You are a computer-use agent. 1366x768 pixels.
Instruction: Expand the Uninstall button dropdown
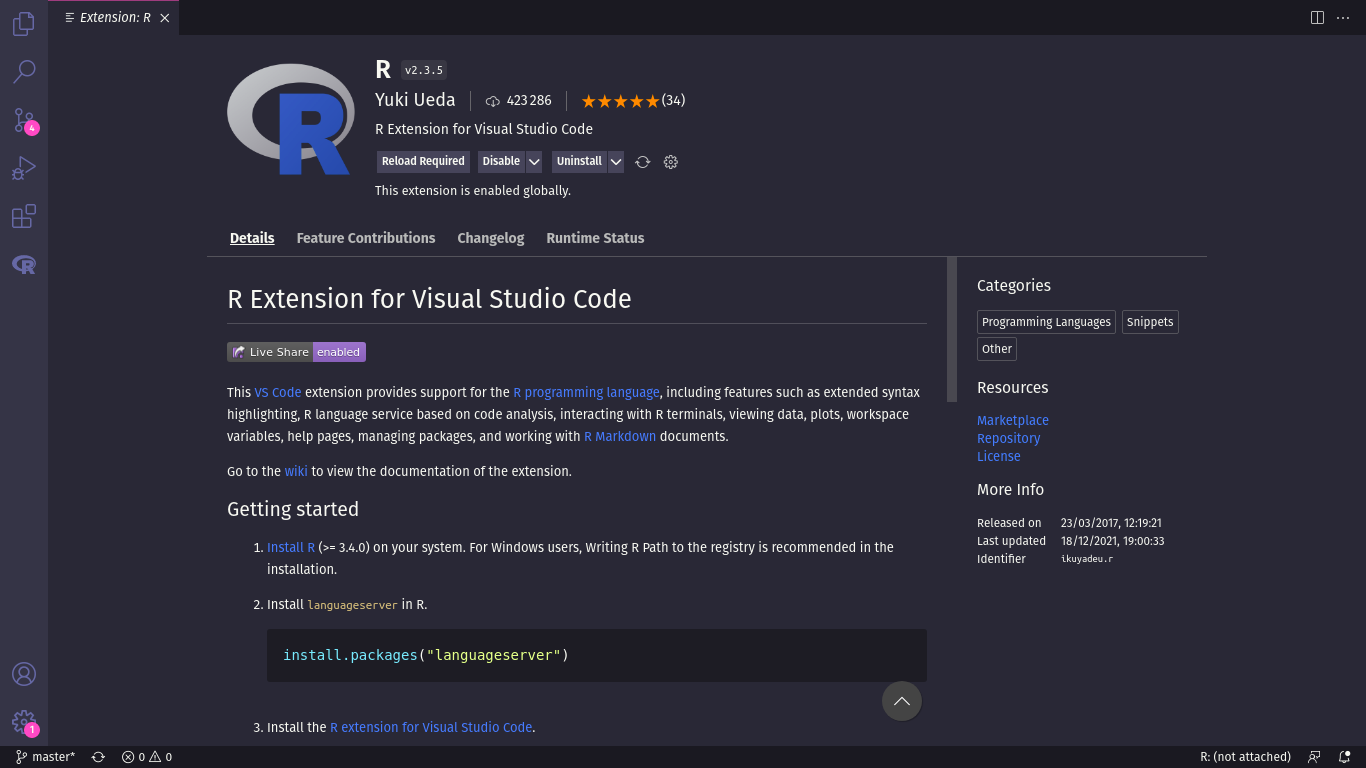pos(617,161)
